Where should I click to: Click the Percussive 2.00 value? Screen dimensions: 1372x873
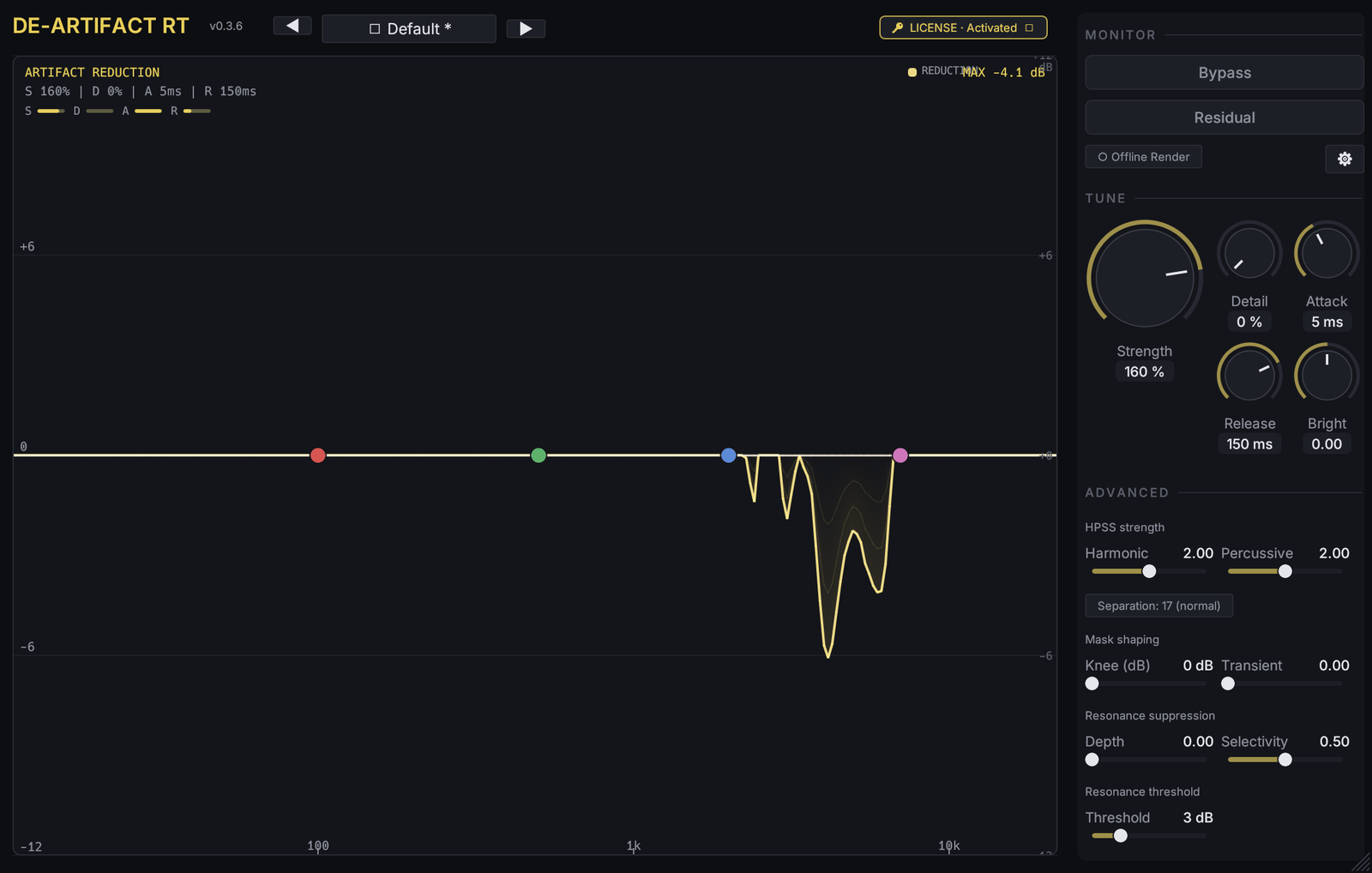(1334, 553)
